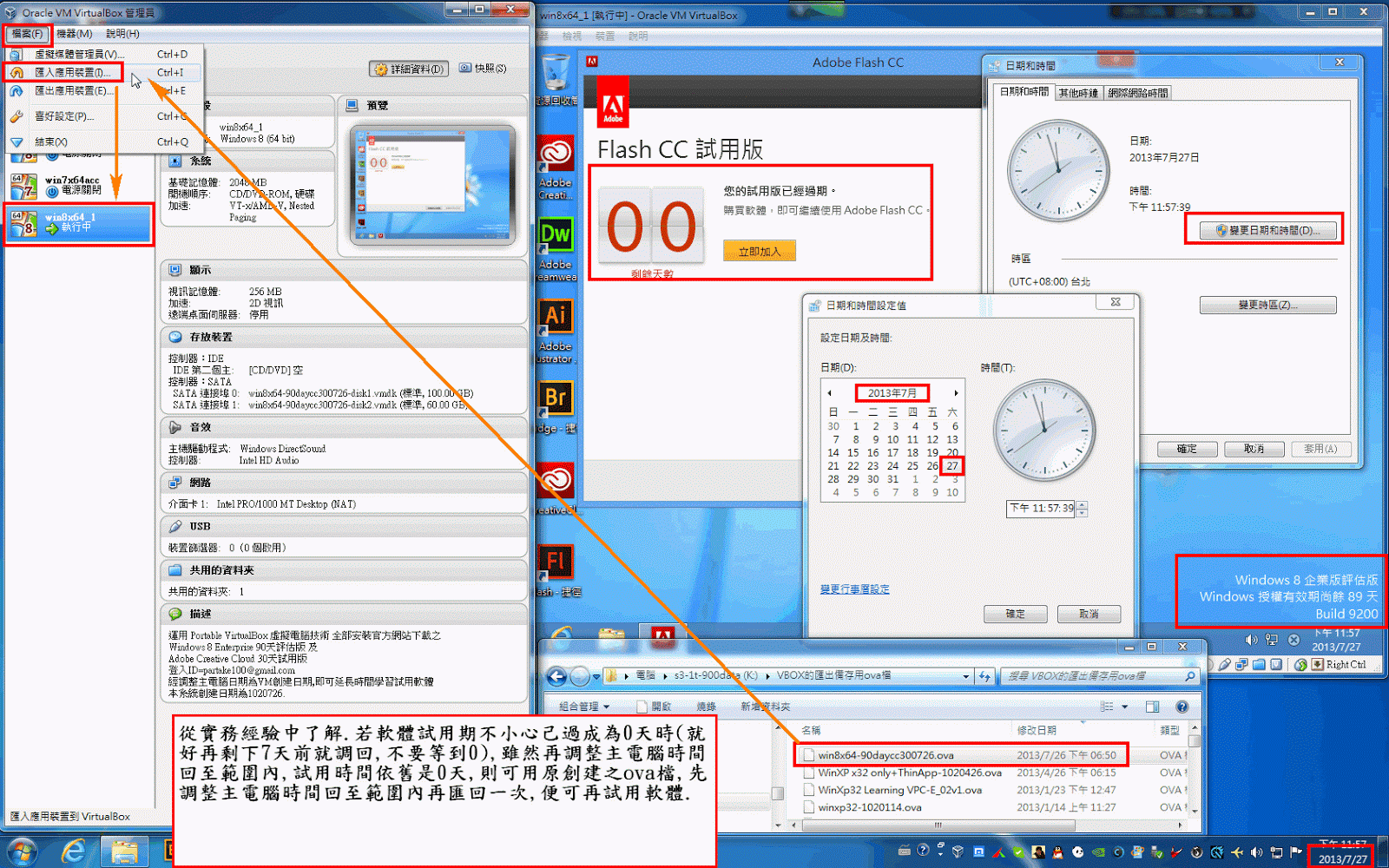The image size is (1389, 868).
Task: Open the 機器(M) menu in VirtualBox Manager
Action: [74, 34]
